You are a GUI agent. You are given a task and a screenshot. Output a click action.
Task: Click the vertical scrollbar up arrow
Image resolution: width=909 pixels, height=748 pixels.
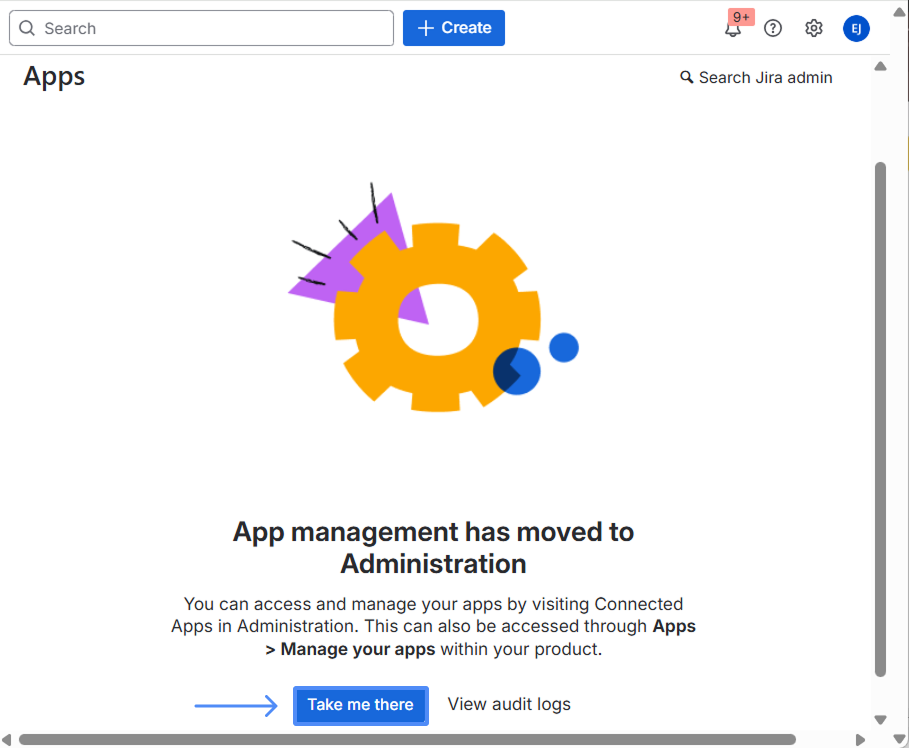[880, 67]
